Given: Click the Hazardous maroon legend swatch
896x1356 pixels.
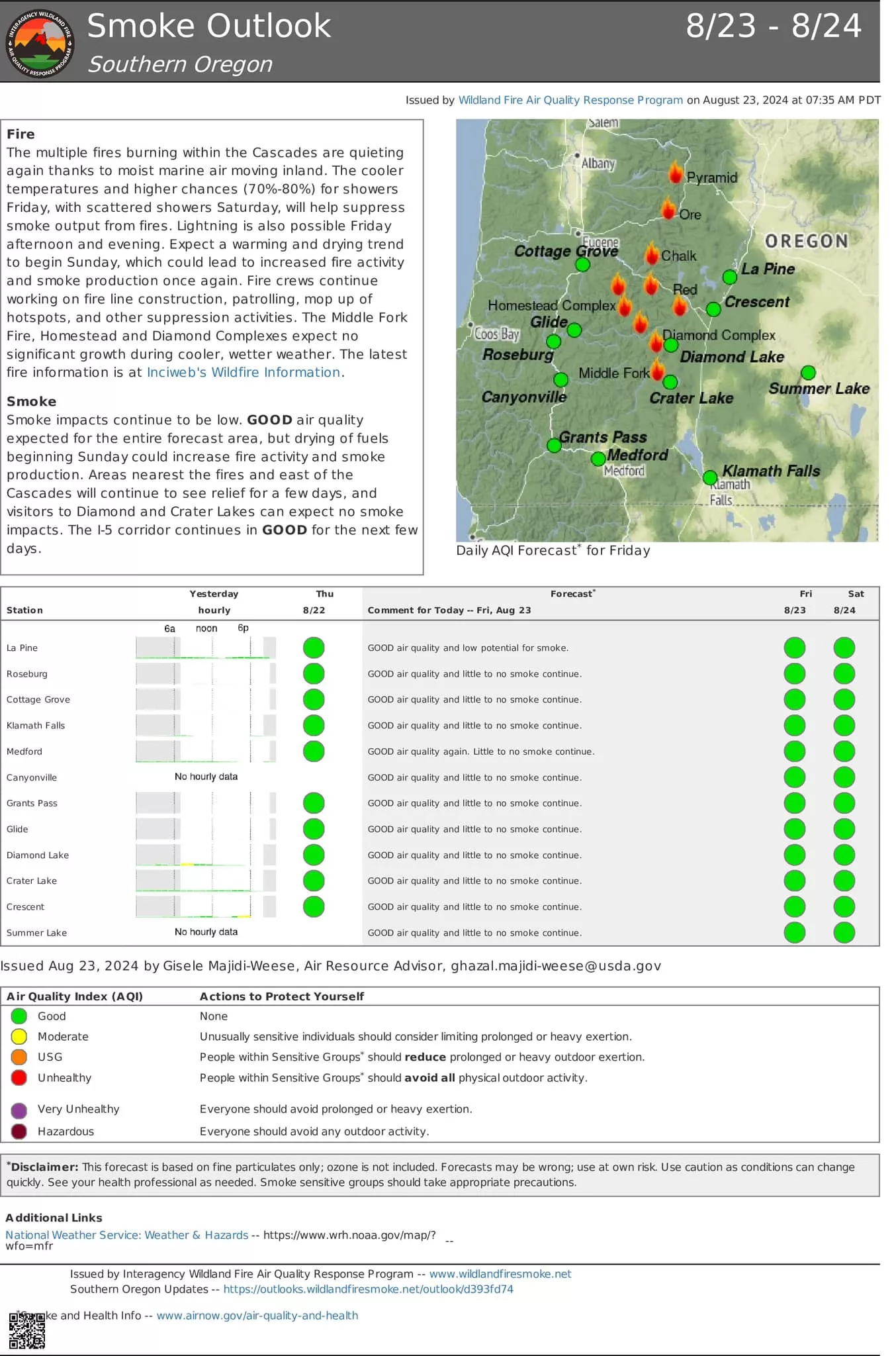Looking at the screenshot, I should 19,1132.
